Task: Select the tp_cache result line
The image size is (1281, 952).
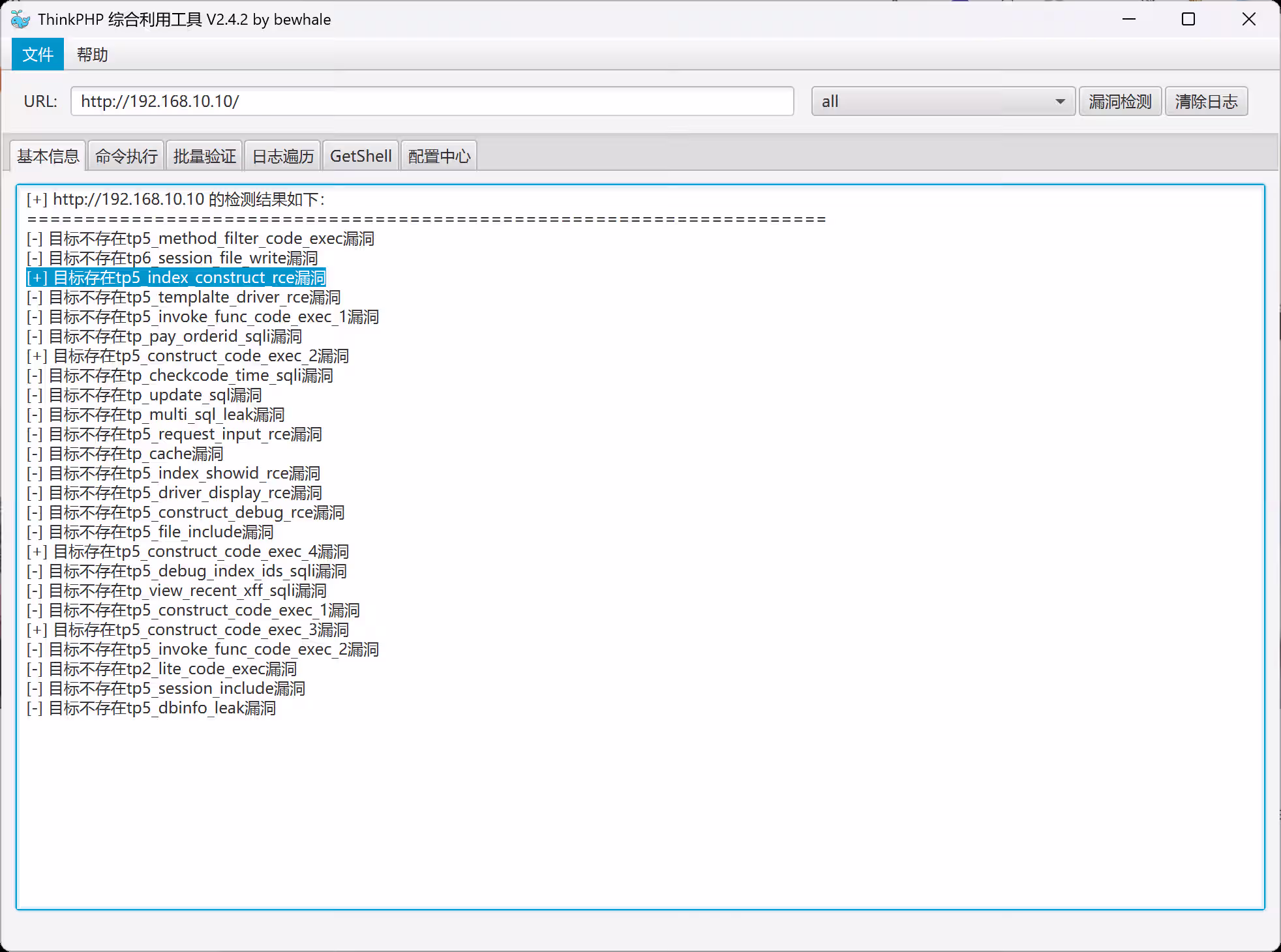Action: coord(125,453)
